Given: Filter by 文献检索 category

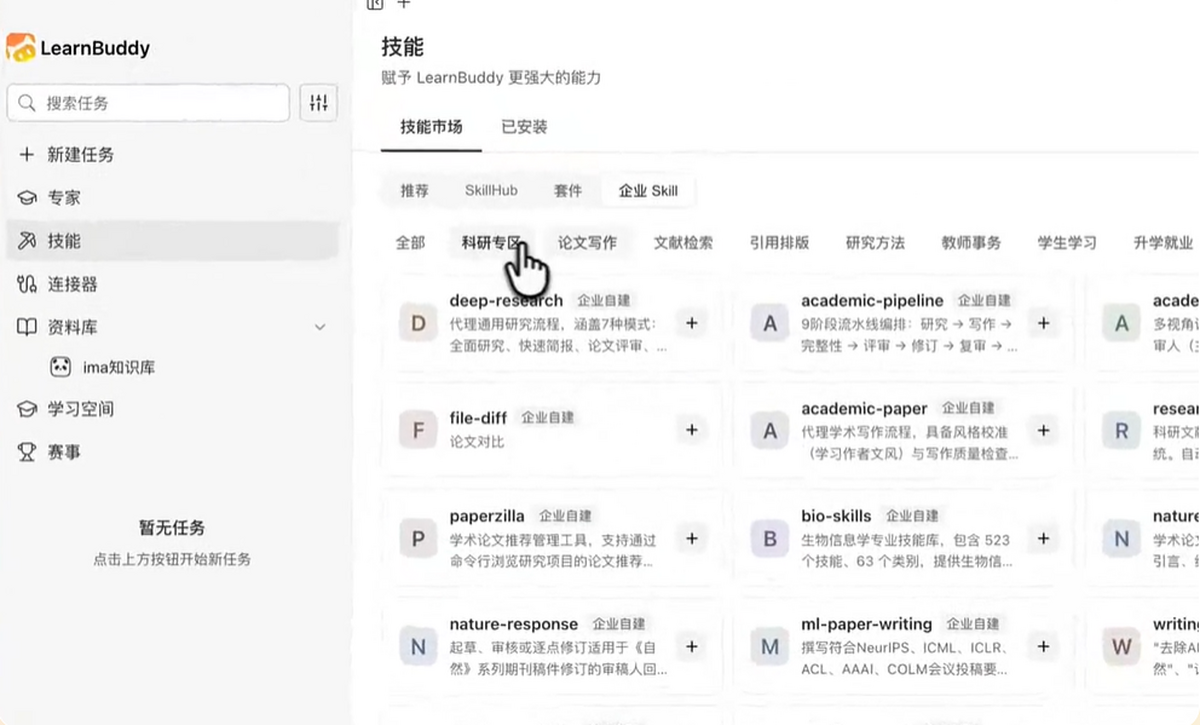Looking at the screenshot, I should click(683, 242).
